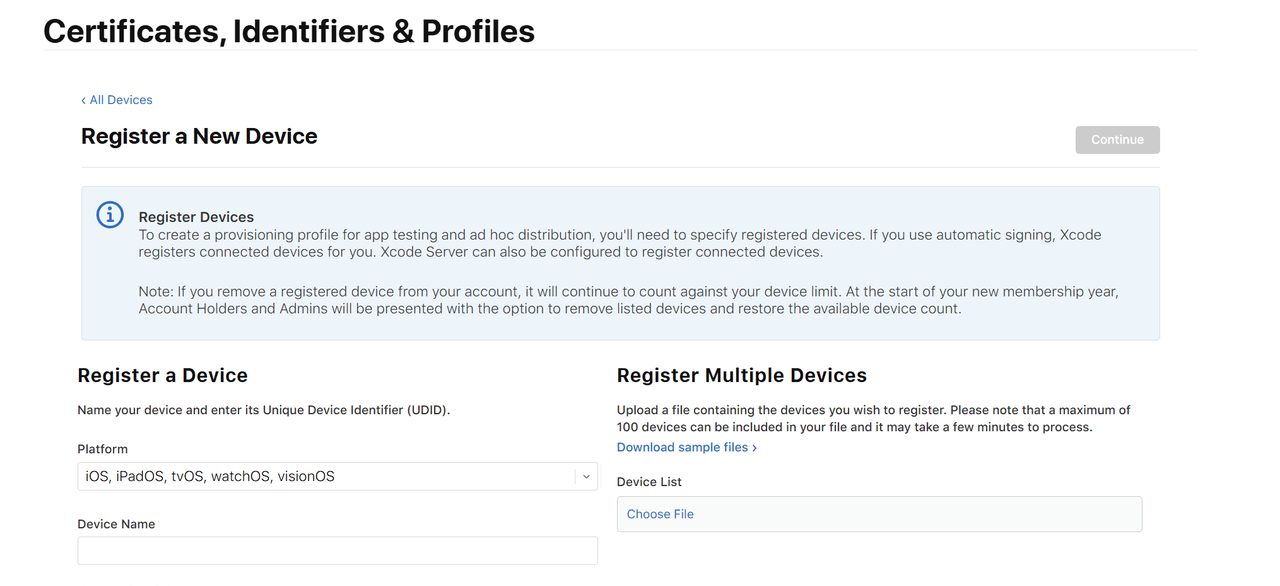Viewport: 1280px width, 586px height.
Task: Click the blue info circle icon
Action: click(110, 215)
